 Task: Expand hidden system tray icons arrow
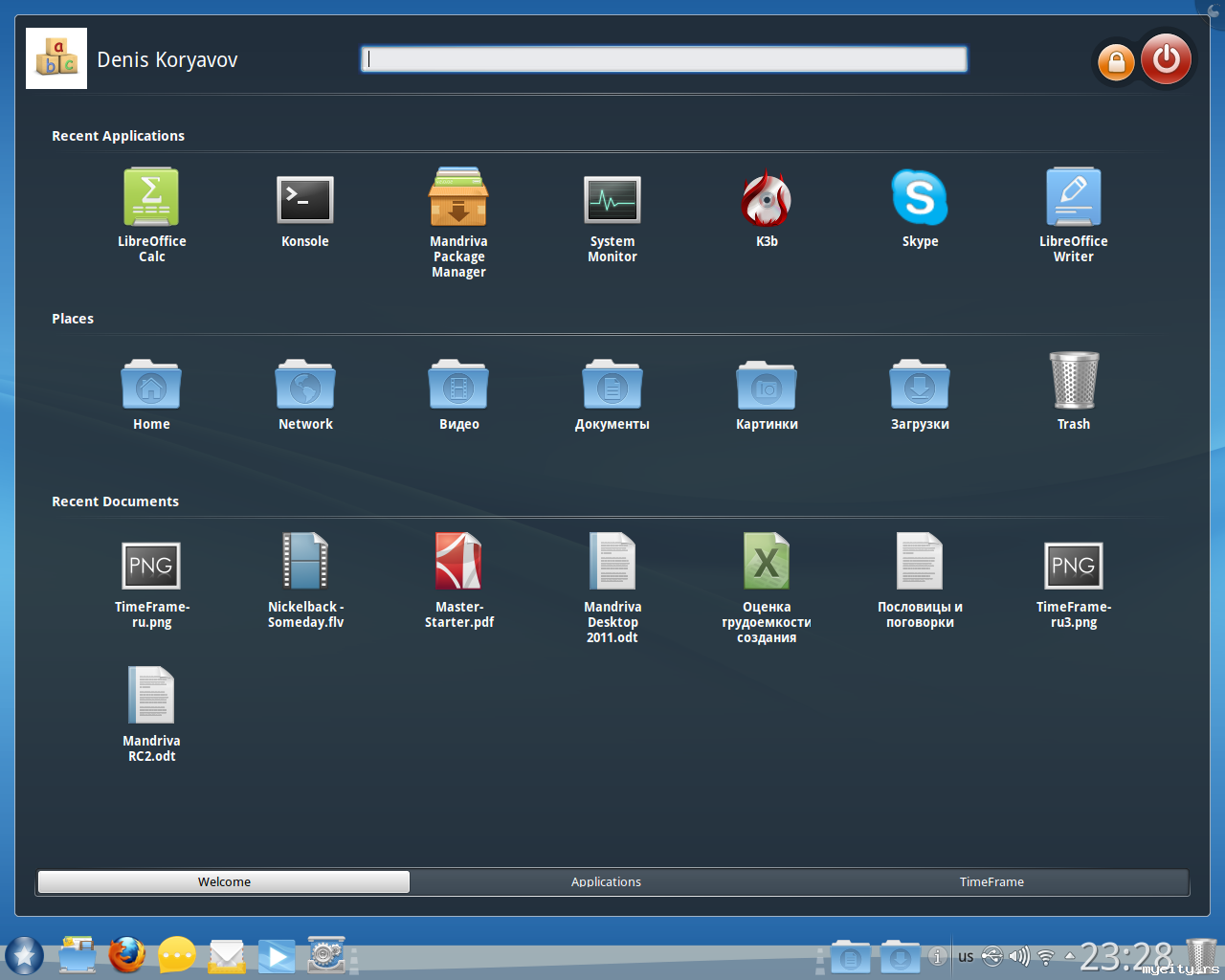(1070, 955)
